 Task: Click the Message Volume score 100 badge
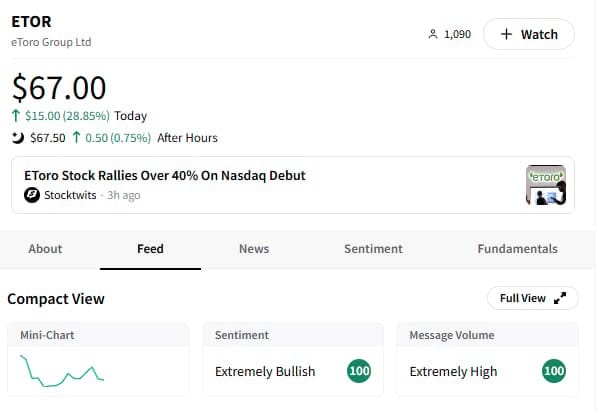[554, 371]
